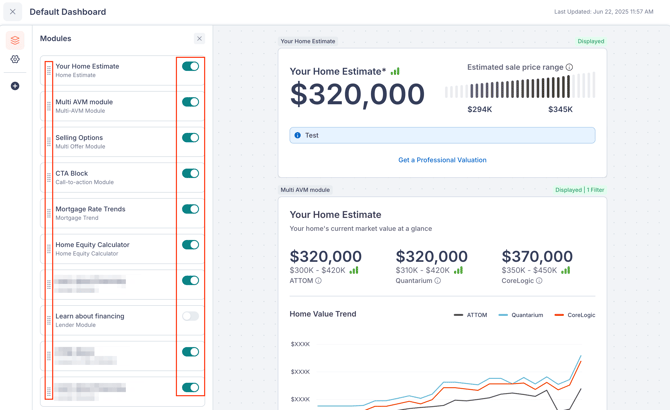Click info icon next to Estimated sale price range
The height and width of the screenshot is (410, 670).
click(x=569, y=67)
